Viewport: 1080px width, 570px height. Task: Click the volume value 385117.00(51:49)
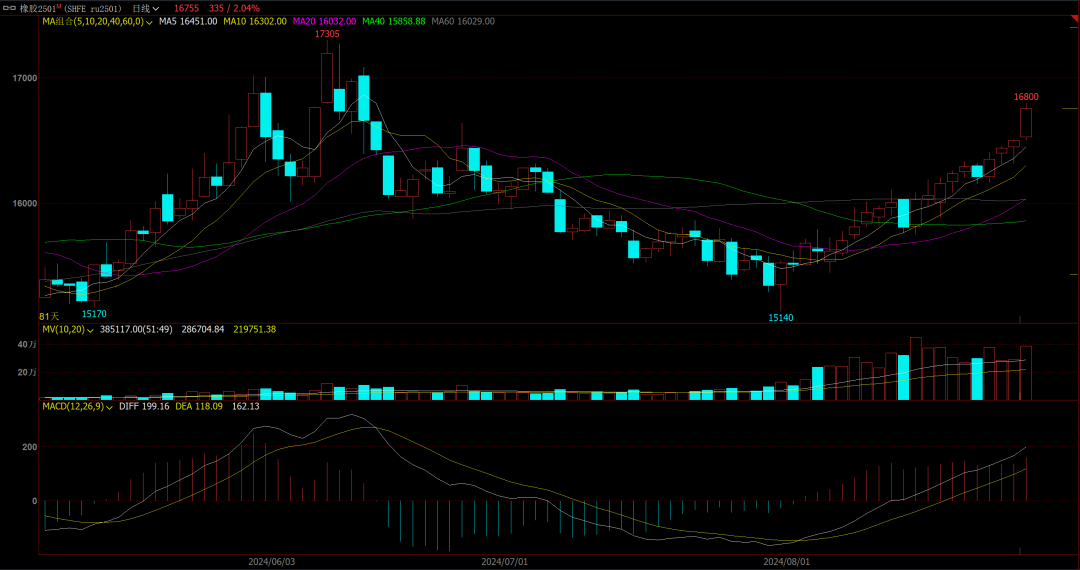click(138, 330)
